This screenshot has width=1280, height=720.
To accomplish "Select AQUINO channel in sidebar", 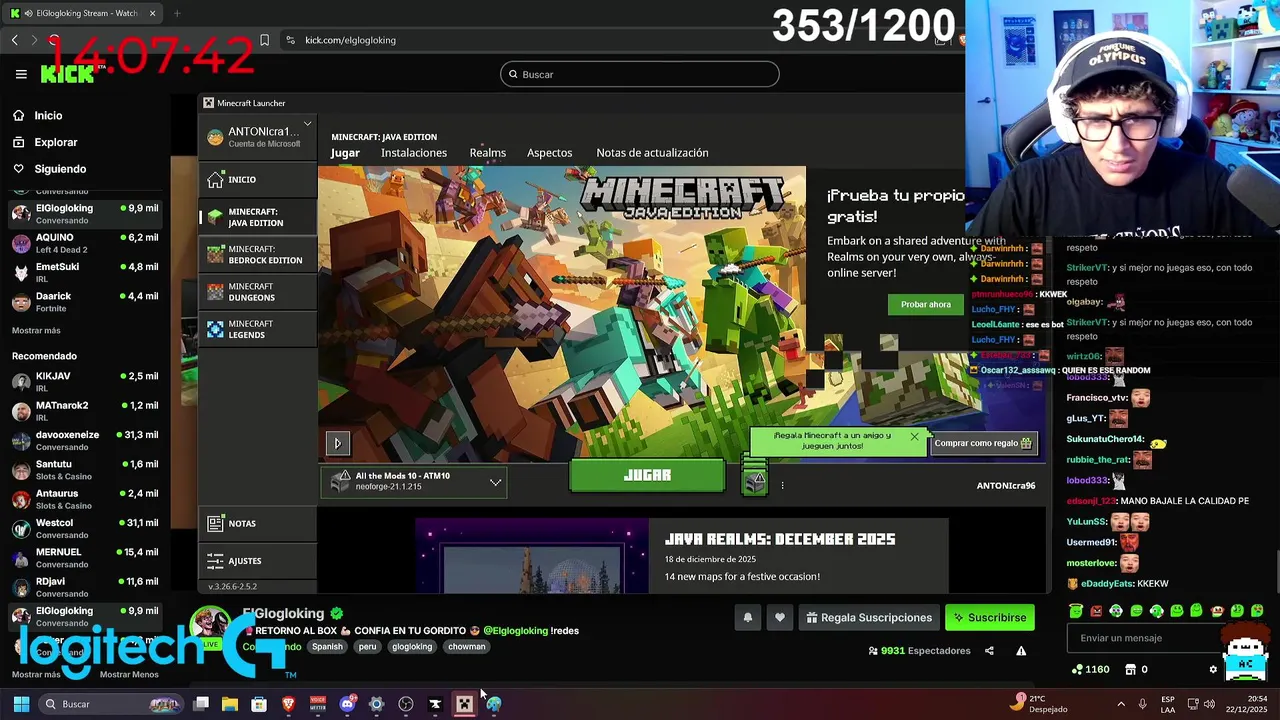I will coord(85,243).
